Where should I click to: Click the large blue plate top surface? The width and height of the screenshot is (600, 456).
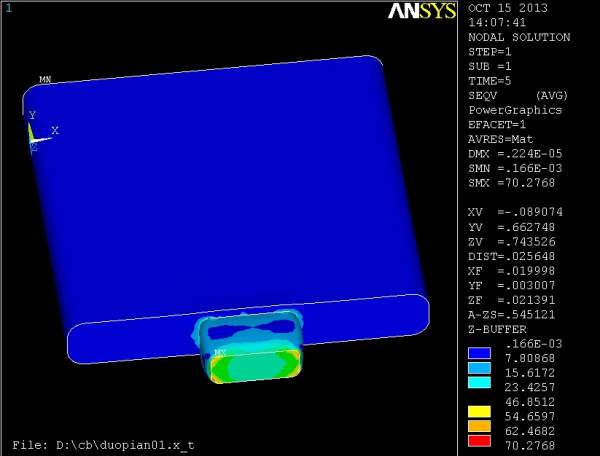point(226,191)
